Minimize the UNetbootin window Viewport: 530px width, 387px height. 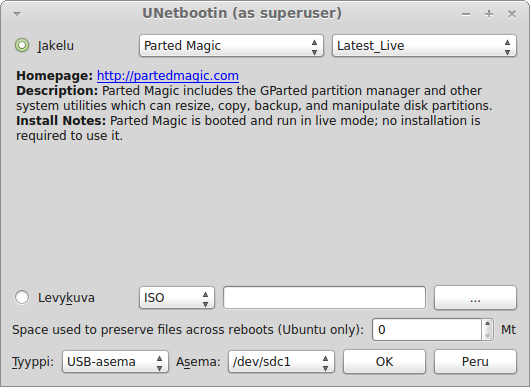click(x=466, y=14)
